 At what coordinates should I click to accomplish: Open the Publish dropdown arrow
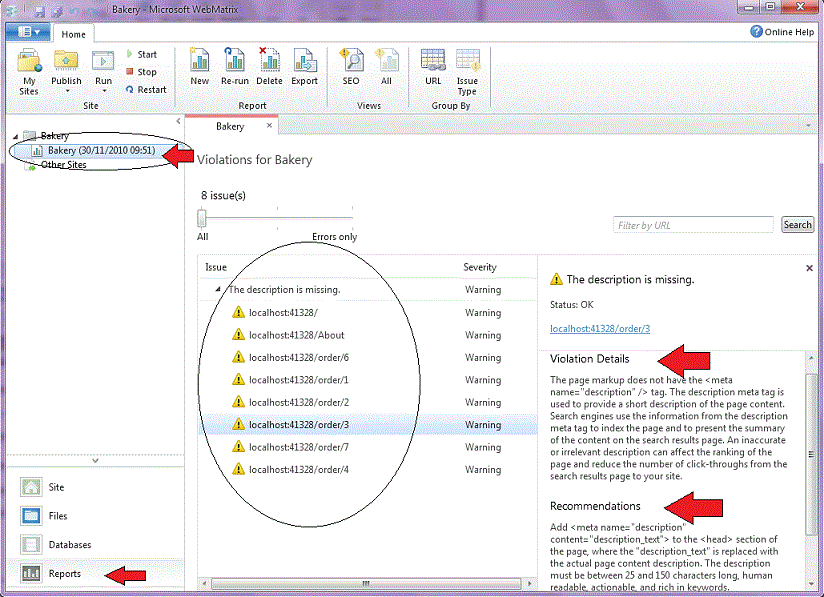(67, 91)
